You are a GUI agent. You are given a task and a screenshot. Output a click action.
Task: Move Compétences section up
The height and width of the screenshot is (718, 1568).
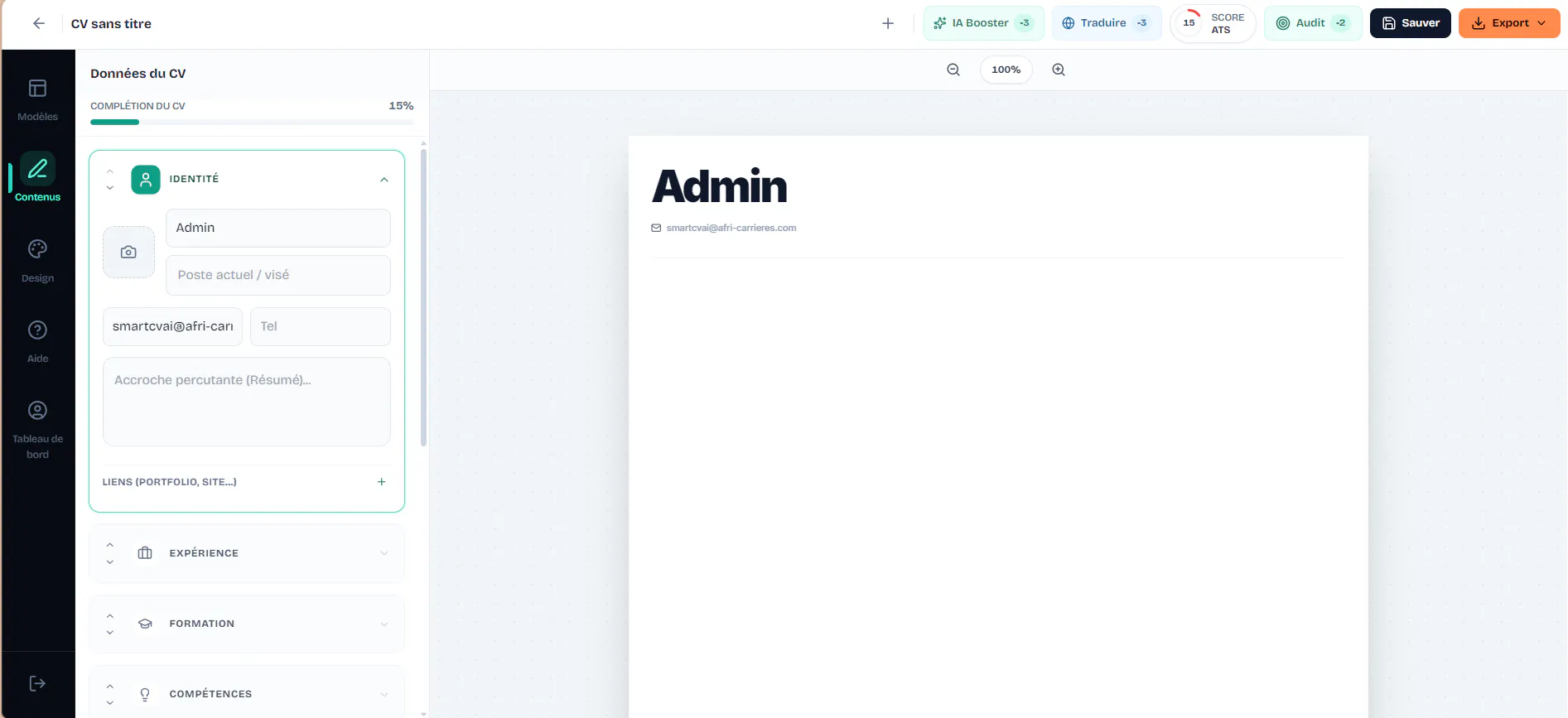pyautogui.click(x=110, y=687)
